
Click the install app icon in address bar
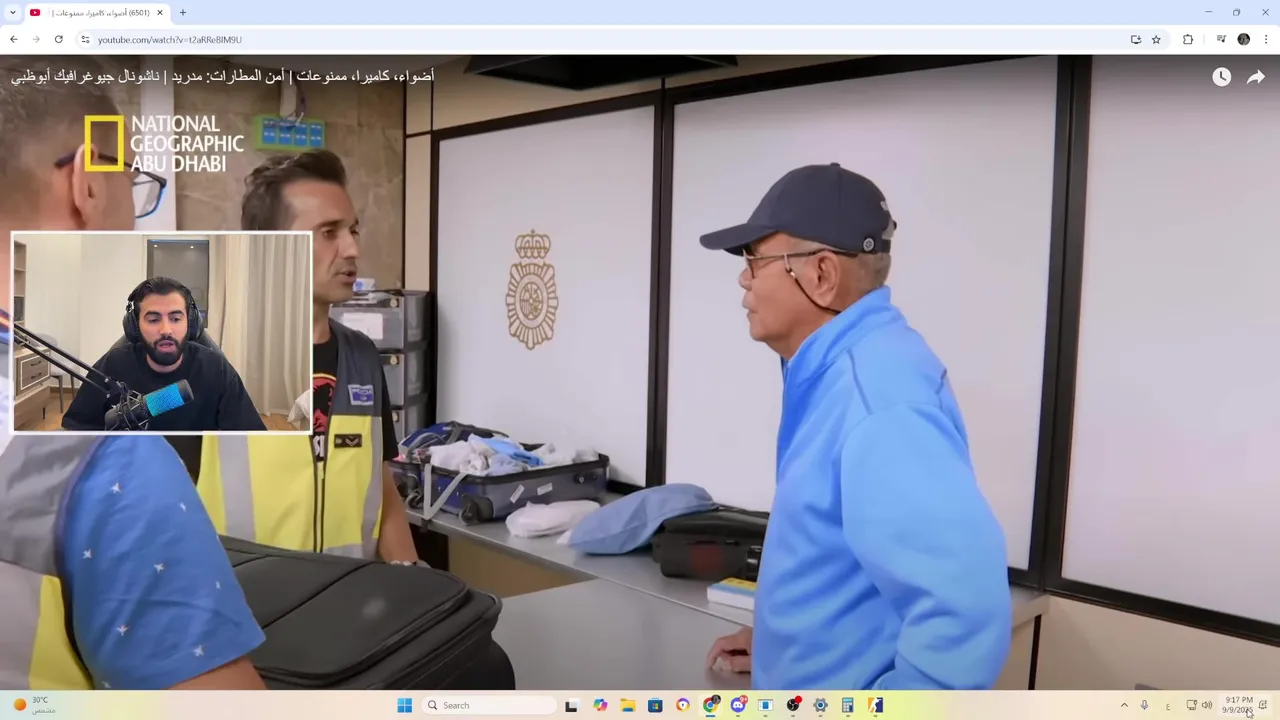(1136, 39)
